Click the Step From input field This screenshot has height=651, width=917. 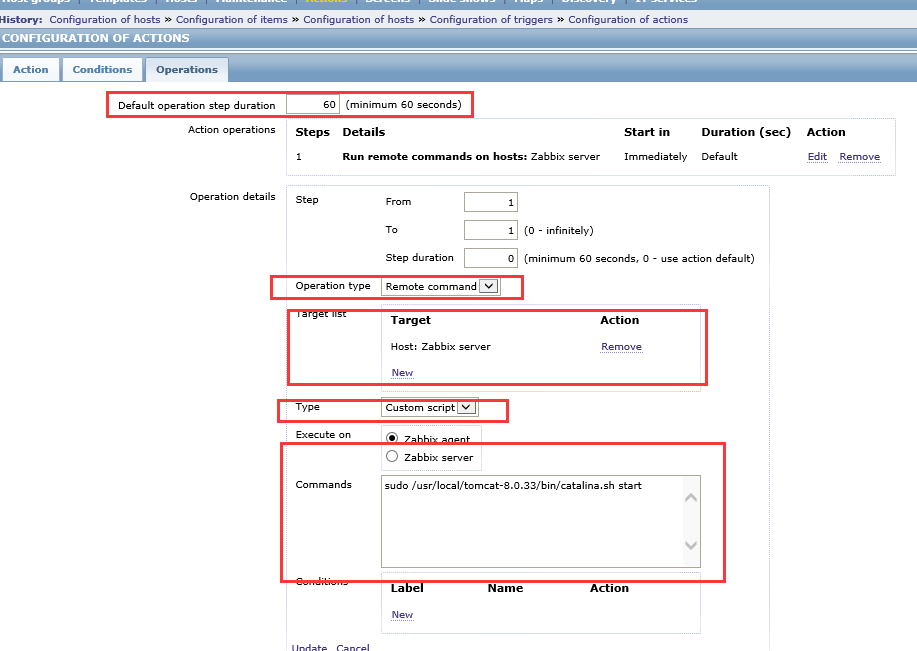[x=491, y=202]
